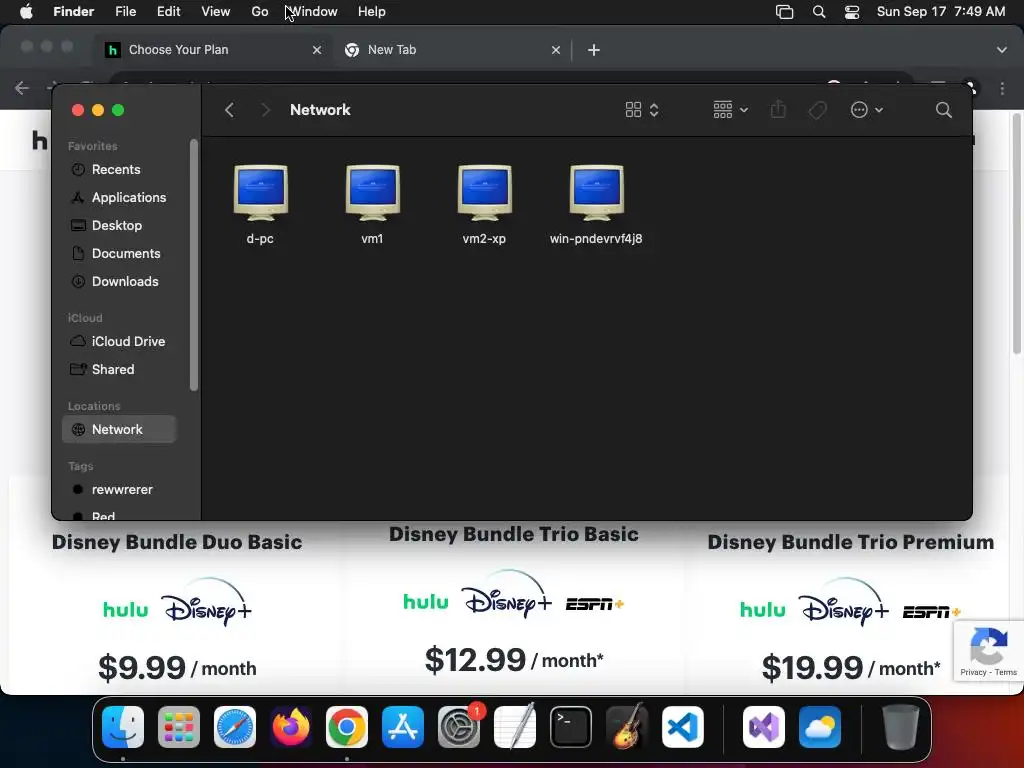The width and height of the screenshot is (1024, 768).
Task: Click the Chrome page scrollbar
Action: tap(1017, 234)
